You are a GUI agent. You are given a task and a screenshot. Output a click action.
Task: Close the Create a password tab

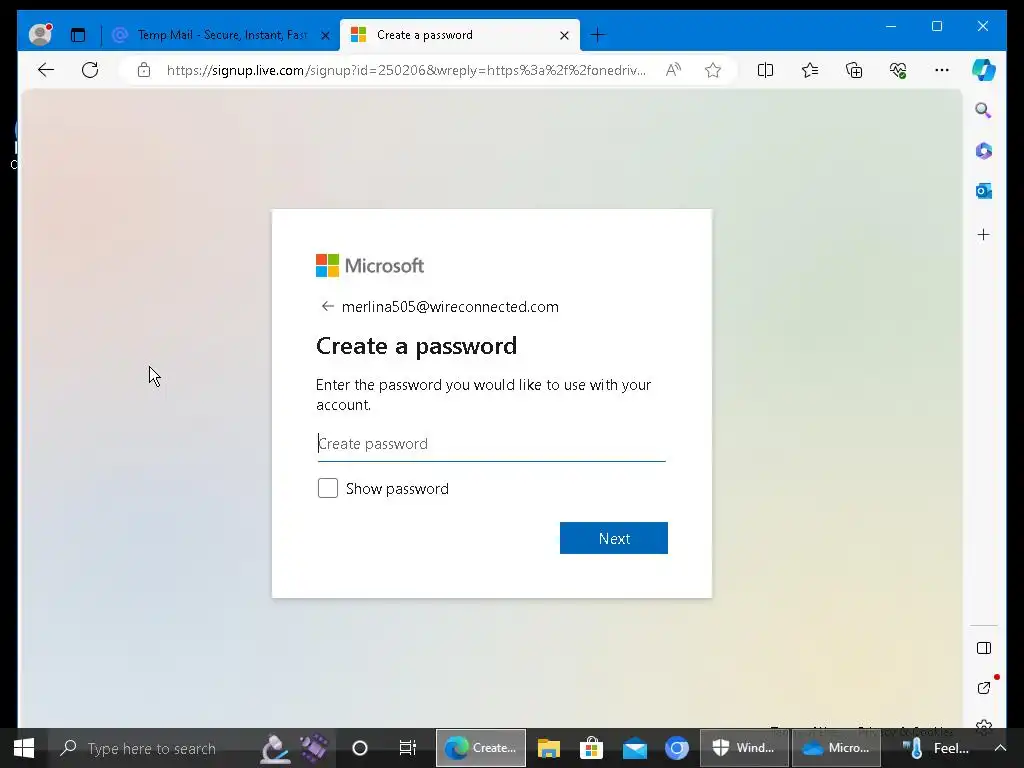point(564,35)
